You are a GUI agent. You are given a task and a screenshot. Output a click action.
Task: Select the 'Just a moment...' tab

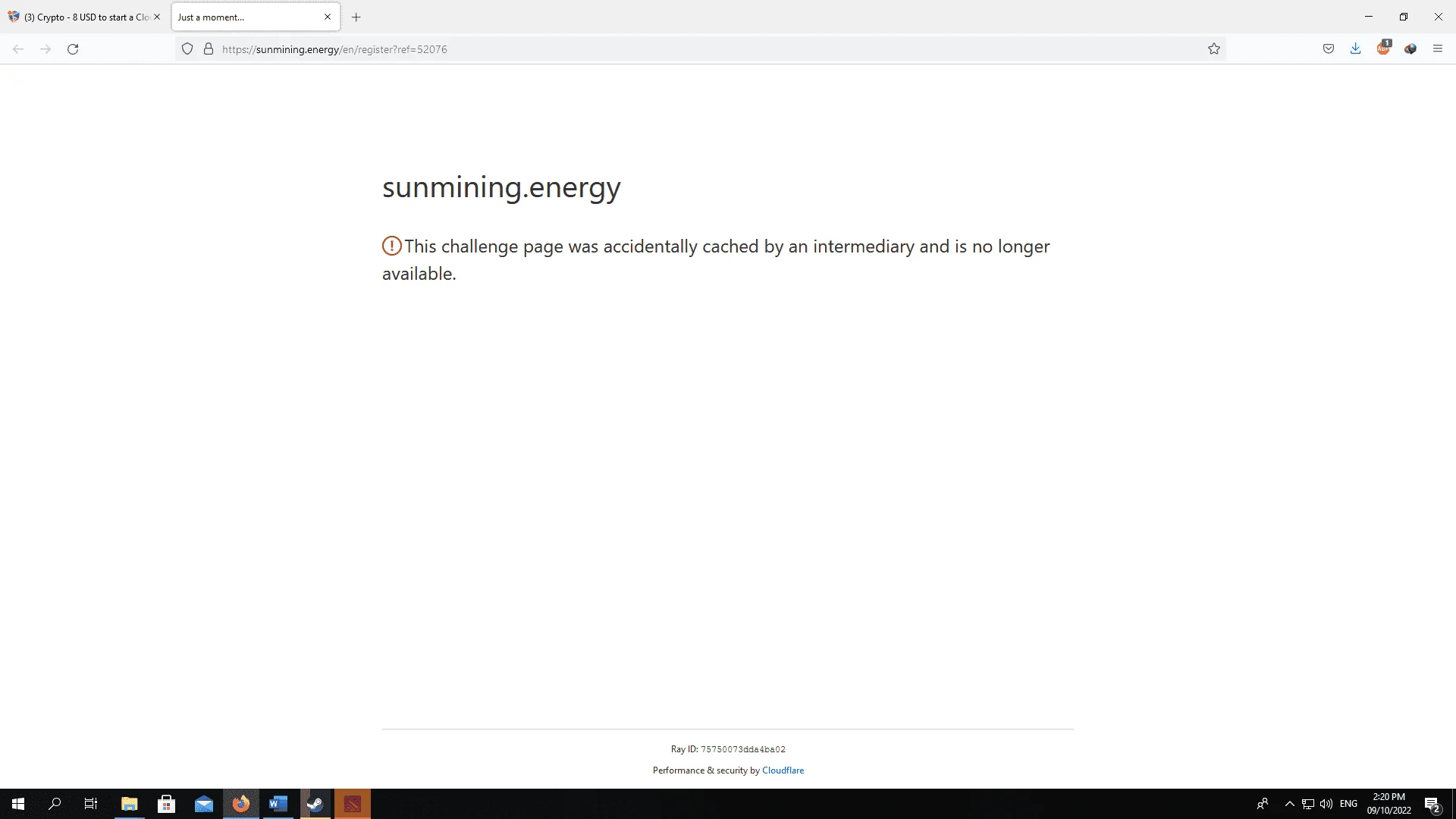tap(256, 17)
